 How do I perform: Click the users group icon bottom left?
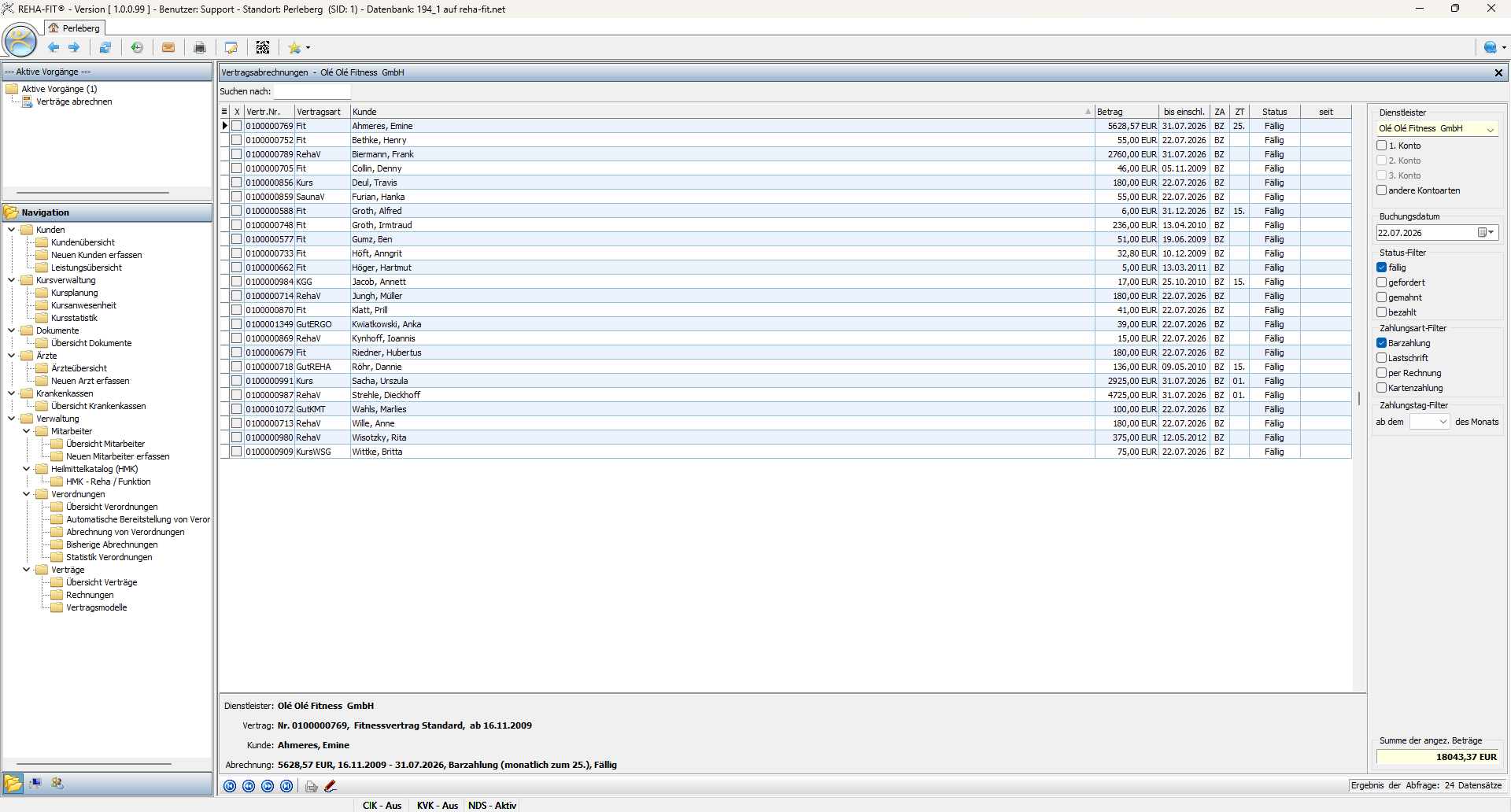pos(57,783)
